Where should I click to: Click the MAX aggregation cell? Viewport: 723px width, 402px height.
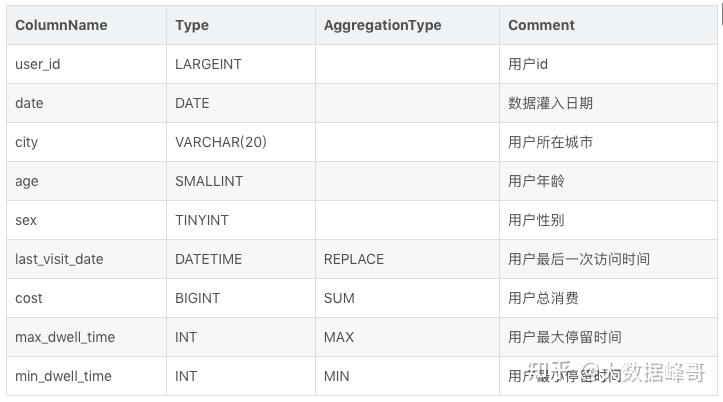[x=339, y=337]
